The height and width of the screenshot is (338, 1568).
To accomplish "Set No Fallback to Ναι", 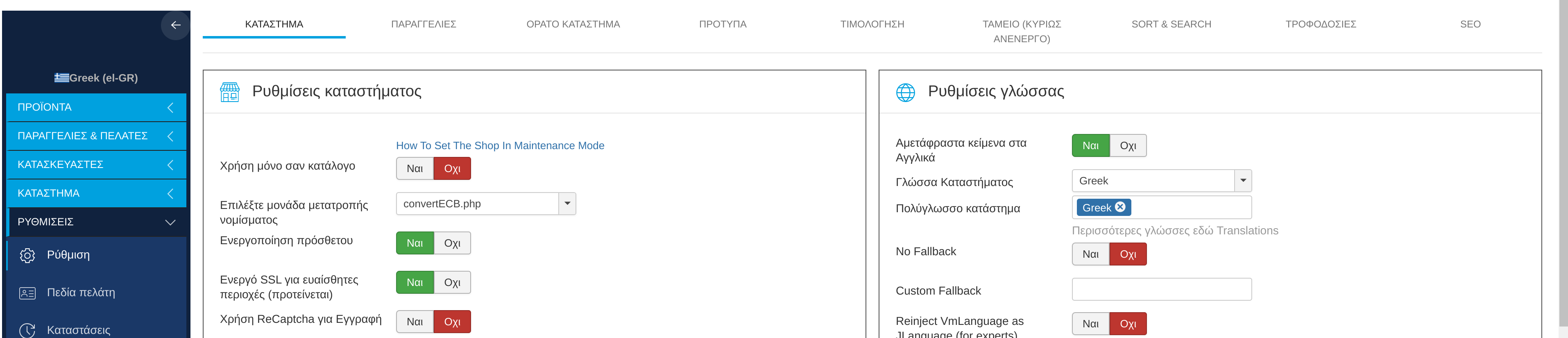I will 1090,254.
